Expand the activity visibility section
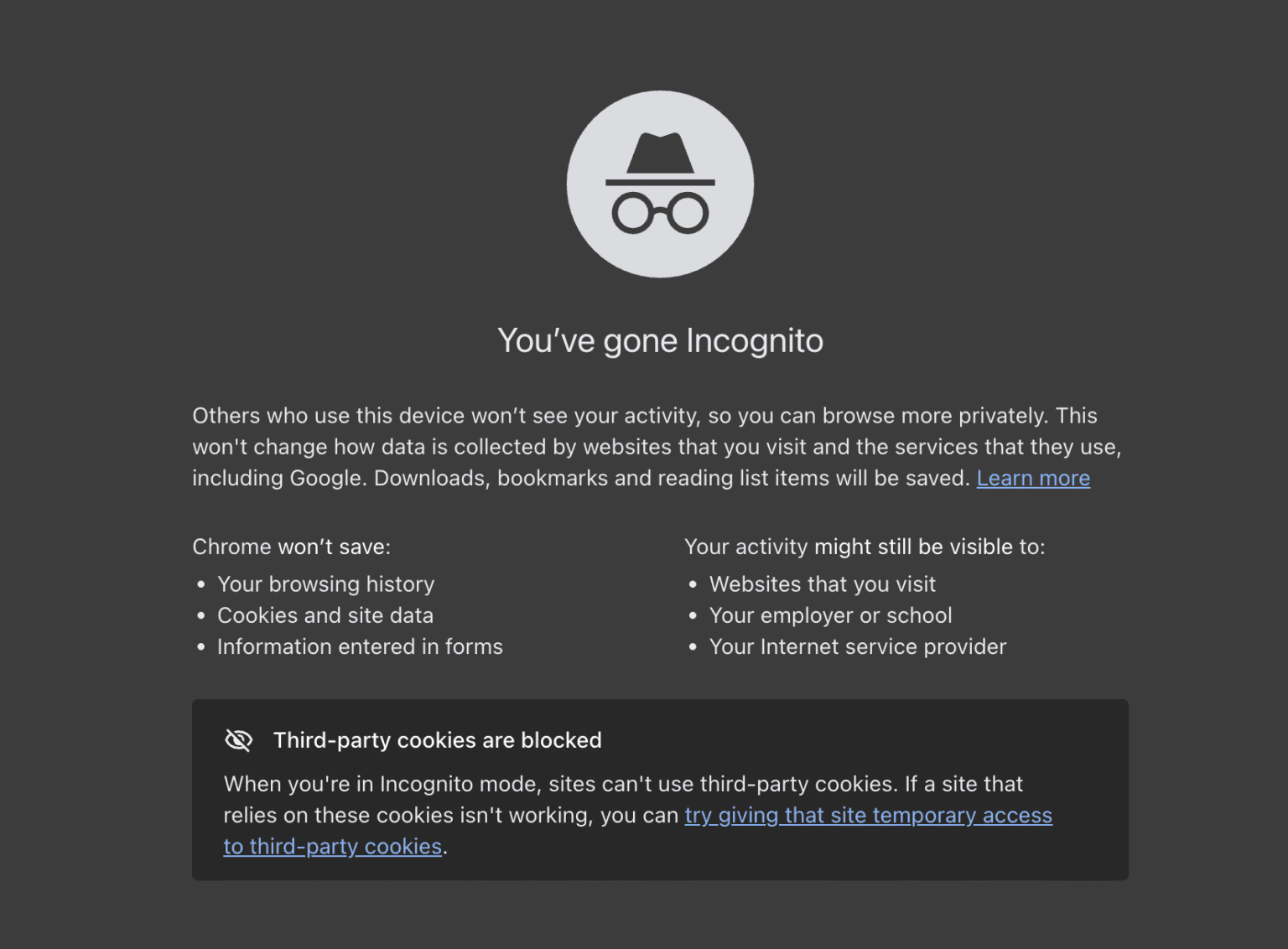This screenshot has height=949, width=1288. pos(865,547)
